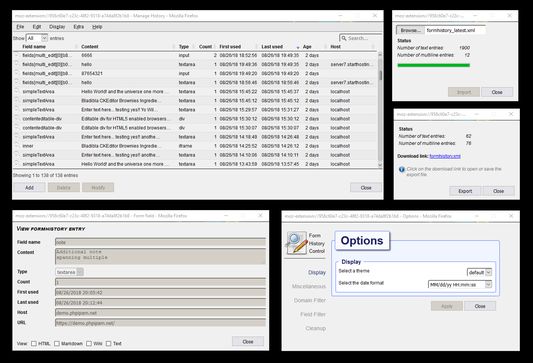Select the Display tab in Options sidebar
The image size is (533, 363).
[317, 272]
